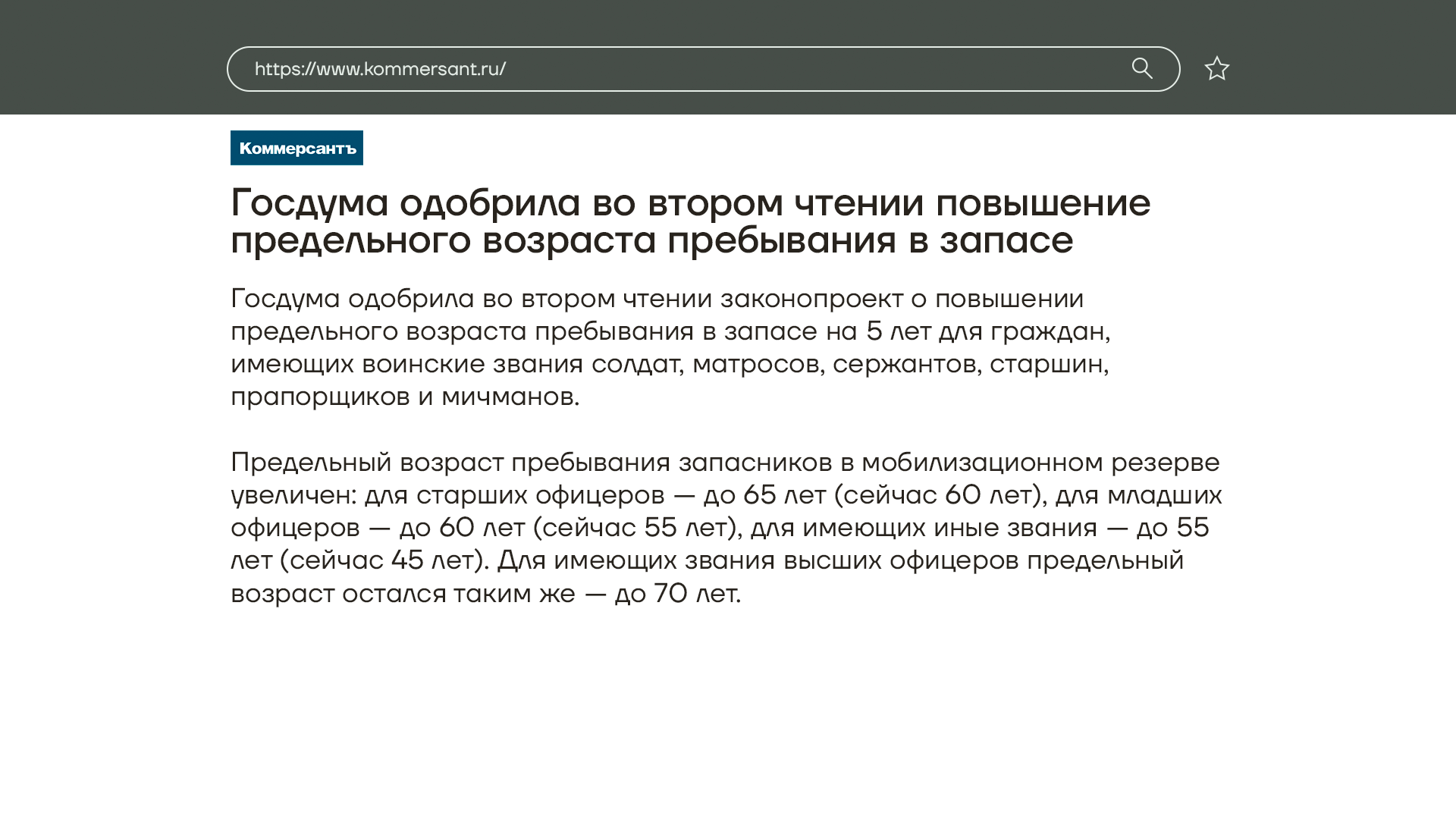1456x819 pixels.
Task: Click the text '(сейчас 55 лет)'
Action: pos(637,528)
